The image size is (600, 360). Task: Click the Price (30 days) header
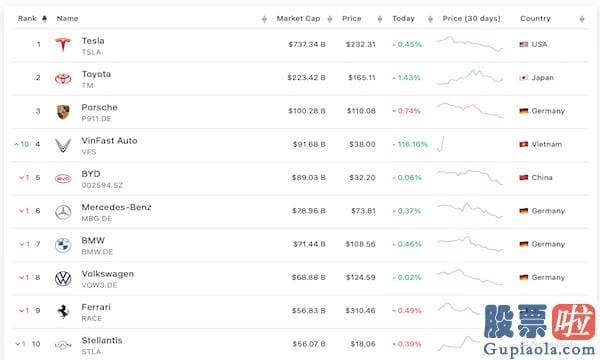pyautogui.click(x=471, y=18)
